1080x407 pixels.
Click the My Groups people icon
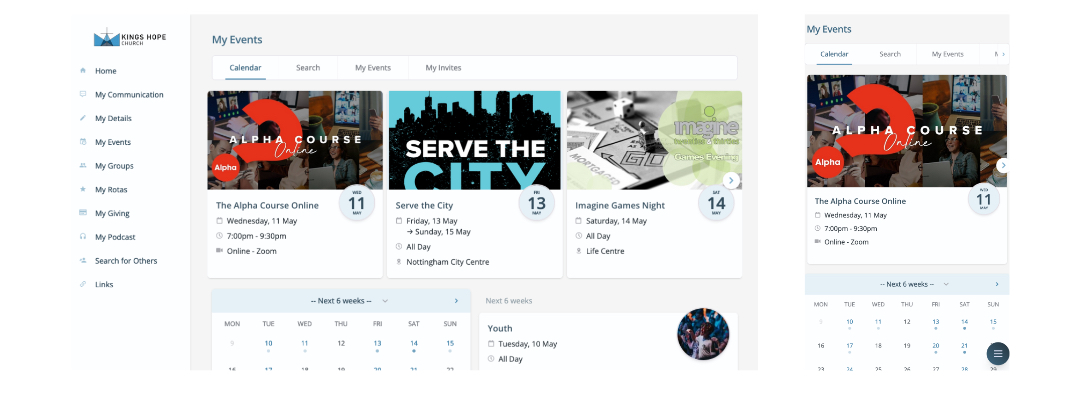click(83, 165)
